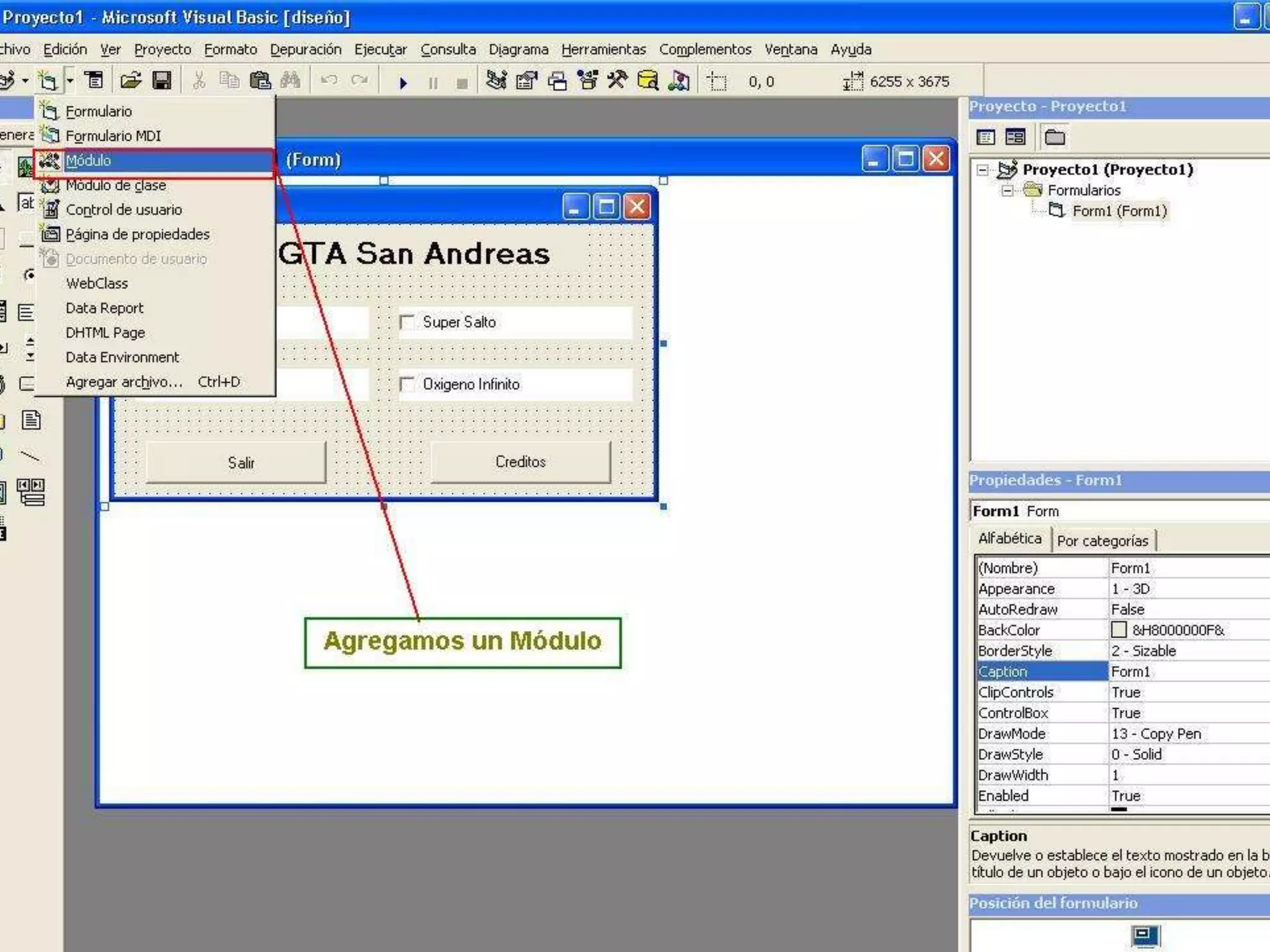The height and width of the screenshot is (952, 1270).
Task: Click the Creditos button on the form
Action: (520, 462)
